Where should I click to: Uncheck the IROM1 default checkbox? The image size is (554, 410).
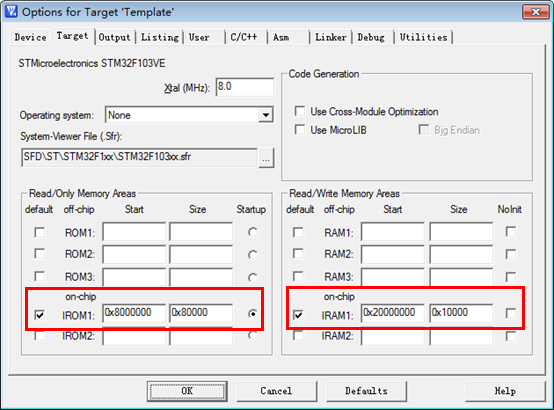click(x=40, y=314)
